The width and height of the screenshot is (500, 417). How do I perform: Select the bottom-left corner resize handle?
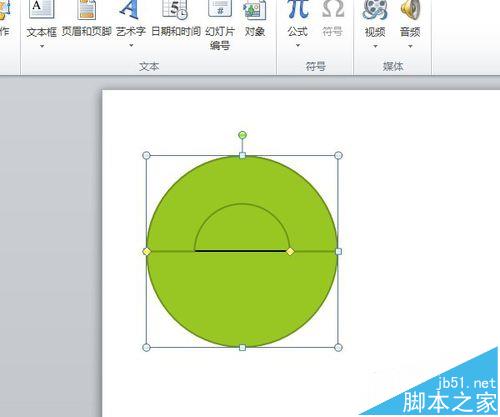[146, 348]
